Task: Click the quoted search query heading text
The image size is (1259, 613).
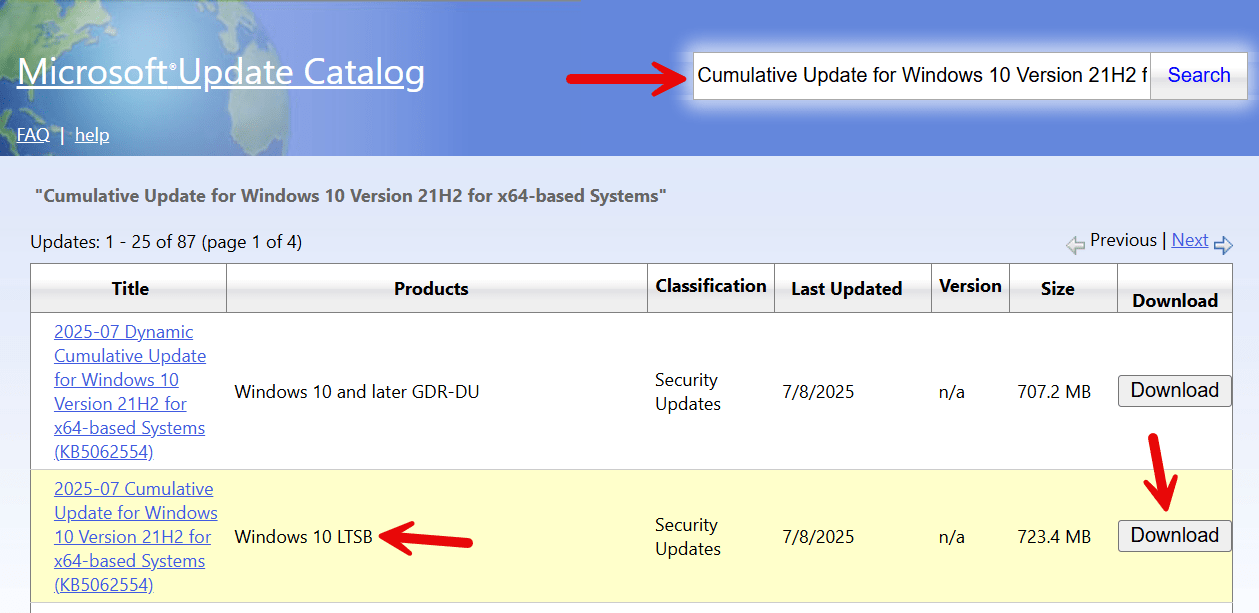Action: pyautogui.click(x=350, y=196)
